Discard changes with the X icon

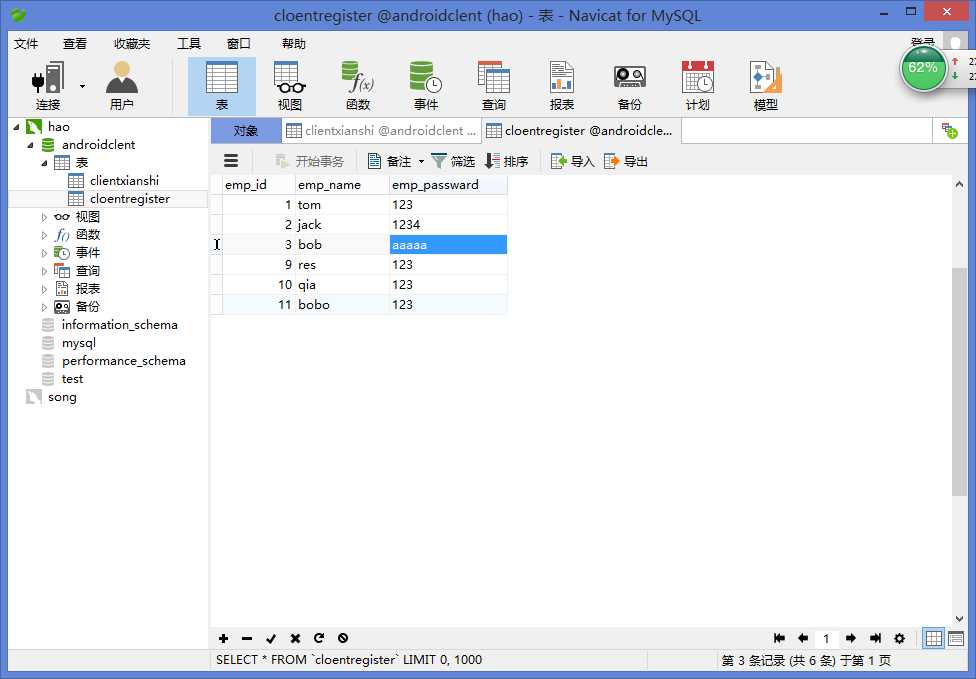point(295,638)
